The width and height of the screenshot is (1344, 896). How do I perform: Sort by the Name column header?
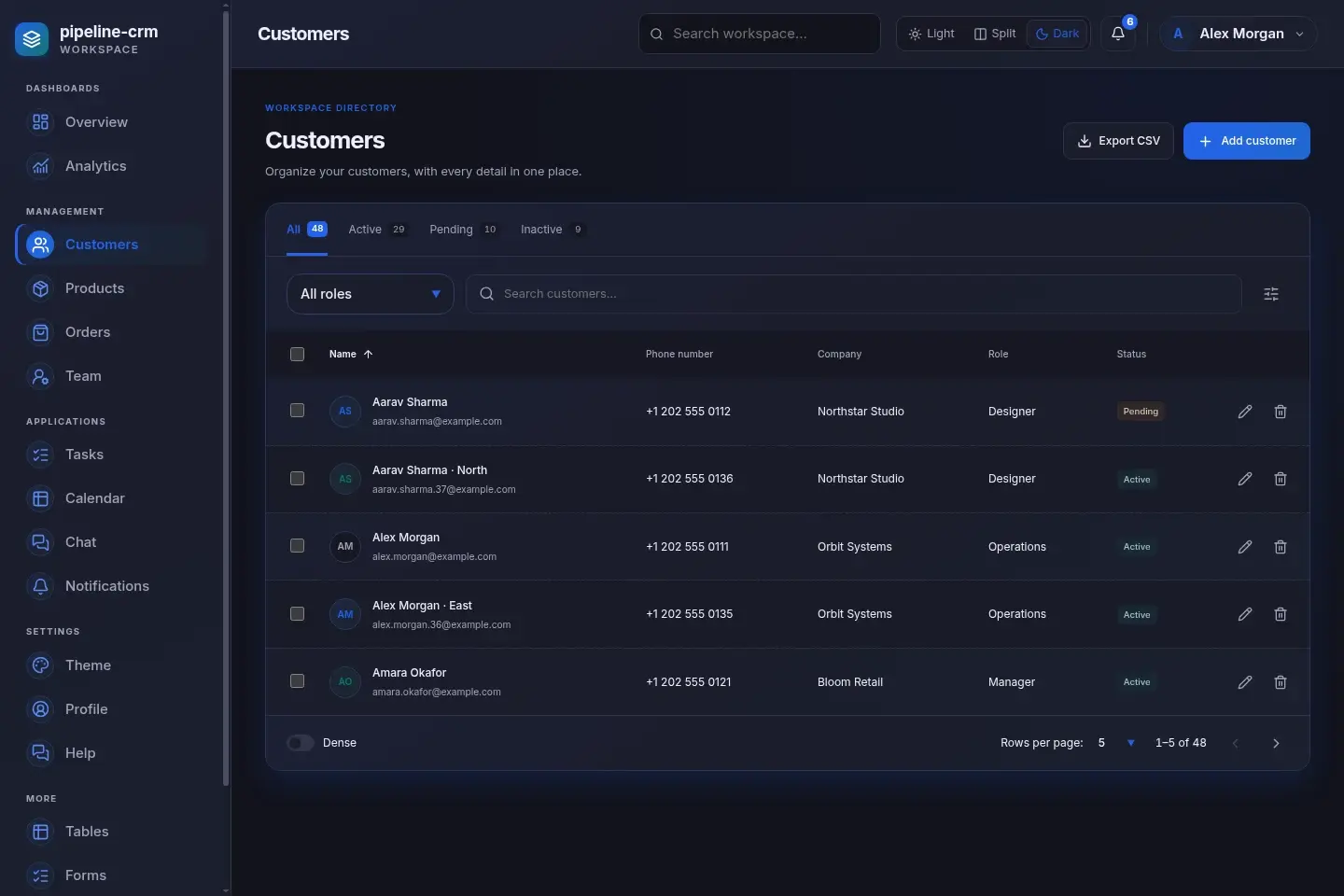(x=351, y=354)
